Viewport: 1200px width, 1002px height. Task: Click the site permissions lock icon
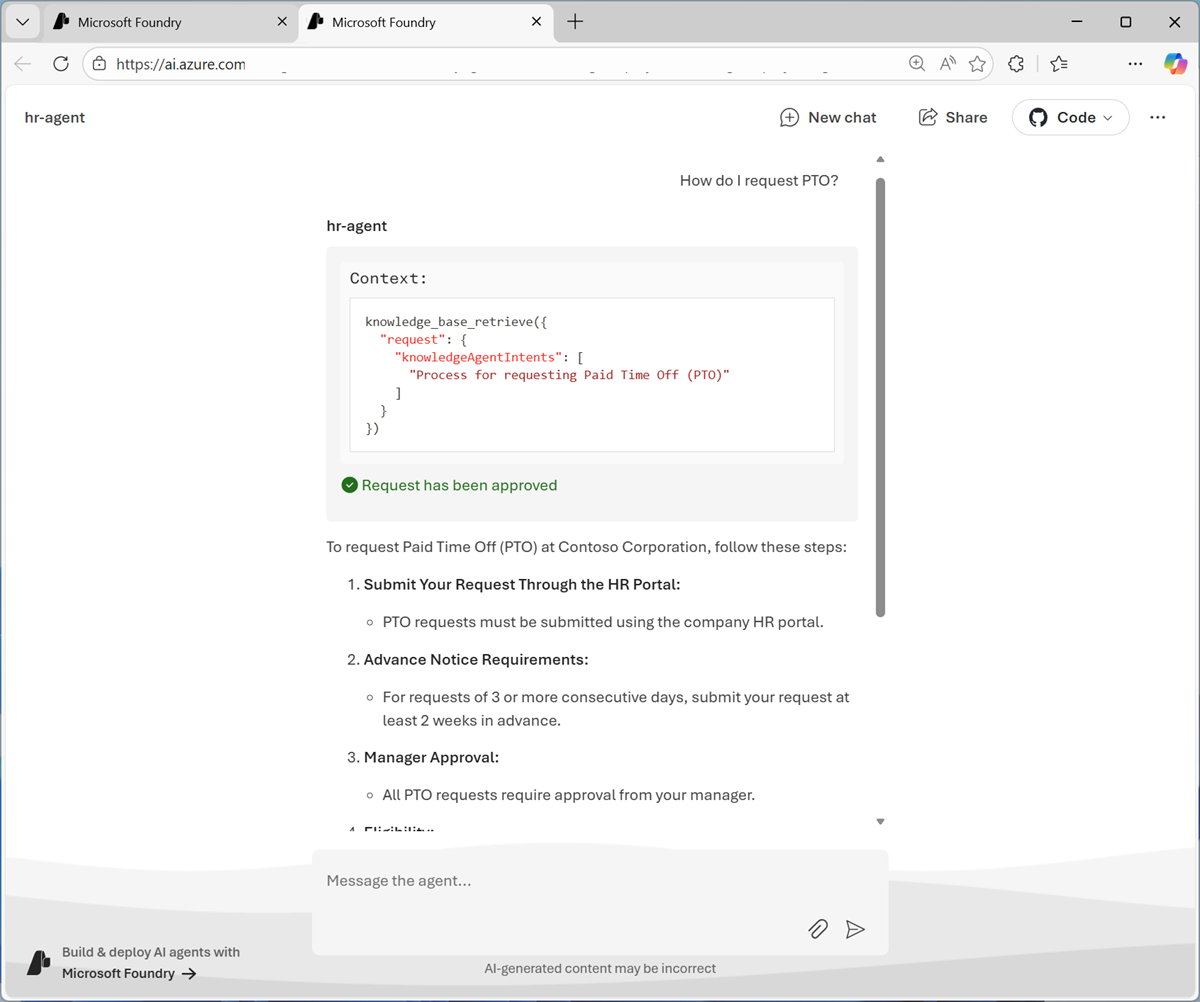[99, 62]
